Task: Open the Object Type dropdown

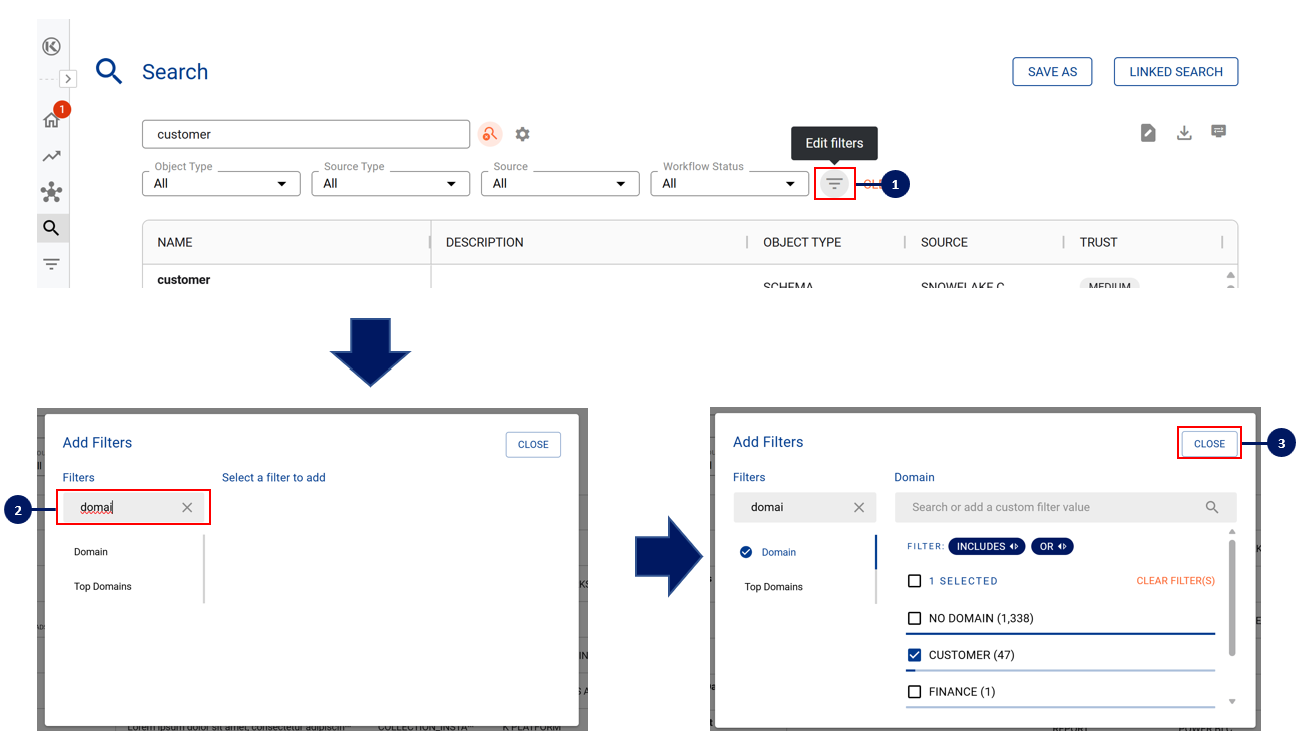Action: (x=221, y=183)
